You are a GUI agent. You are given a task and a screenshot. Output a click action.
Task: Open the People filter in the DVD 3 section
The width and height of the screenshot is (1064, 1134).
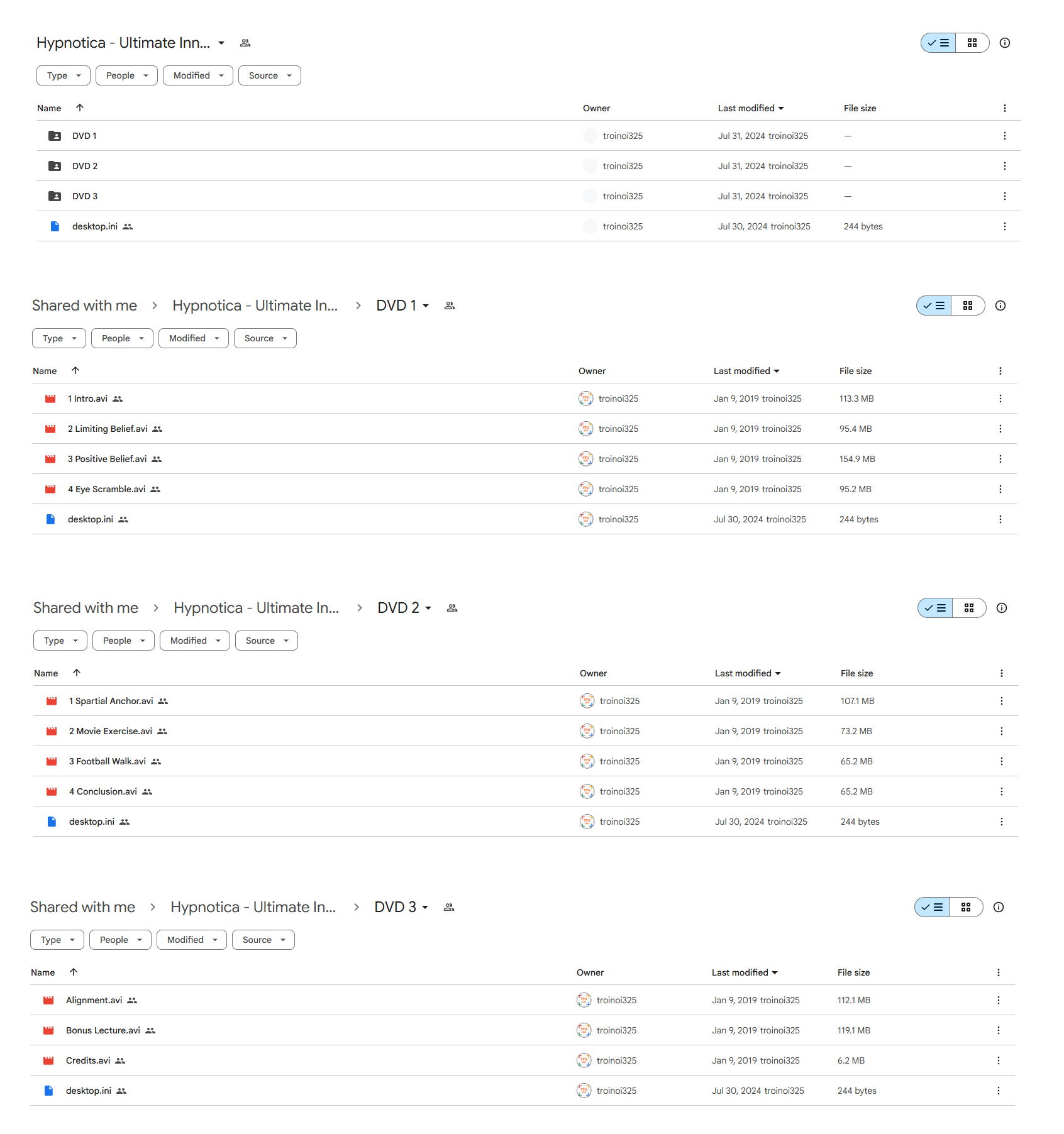(x=120, y=940)
